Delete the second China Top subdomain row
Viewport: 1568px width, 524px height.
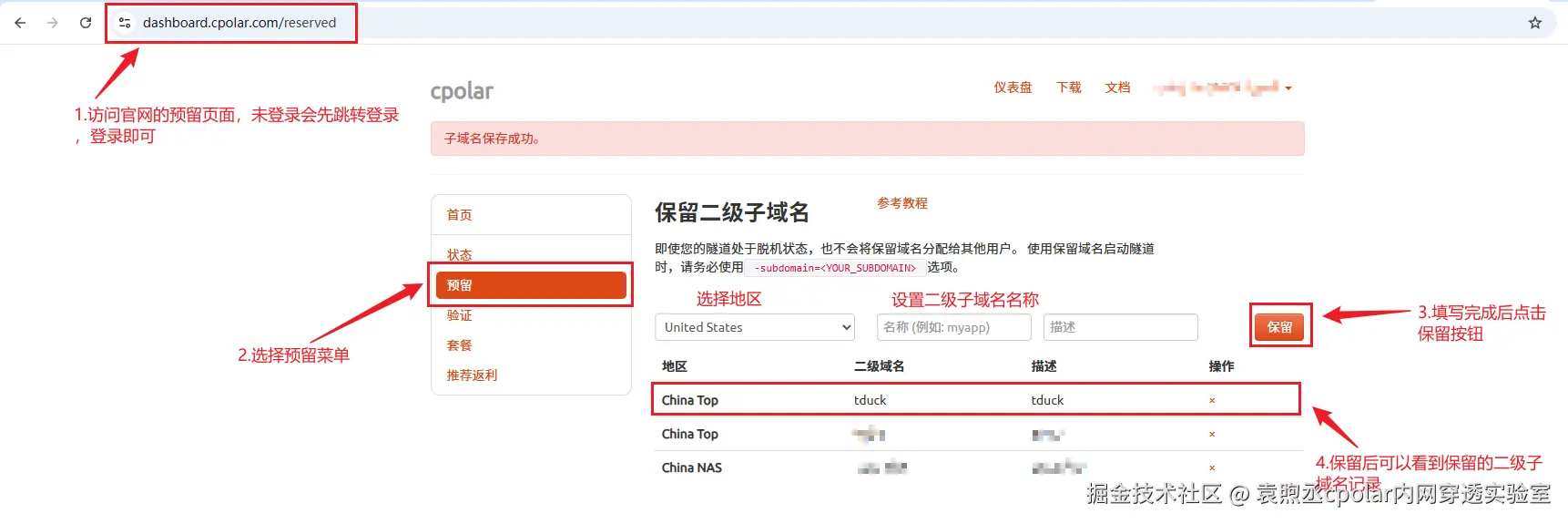pyautogui.click(x=1212, y=434)
